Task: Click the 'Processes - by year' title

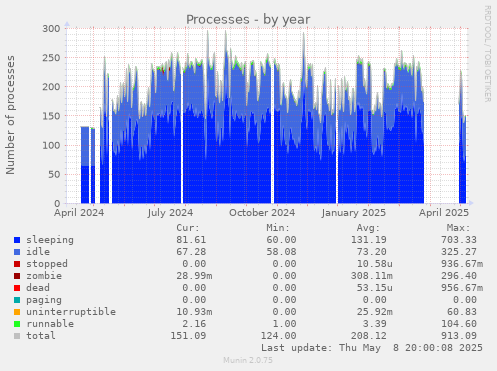Action: [248, 20]
